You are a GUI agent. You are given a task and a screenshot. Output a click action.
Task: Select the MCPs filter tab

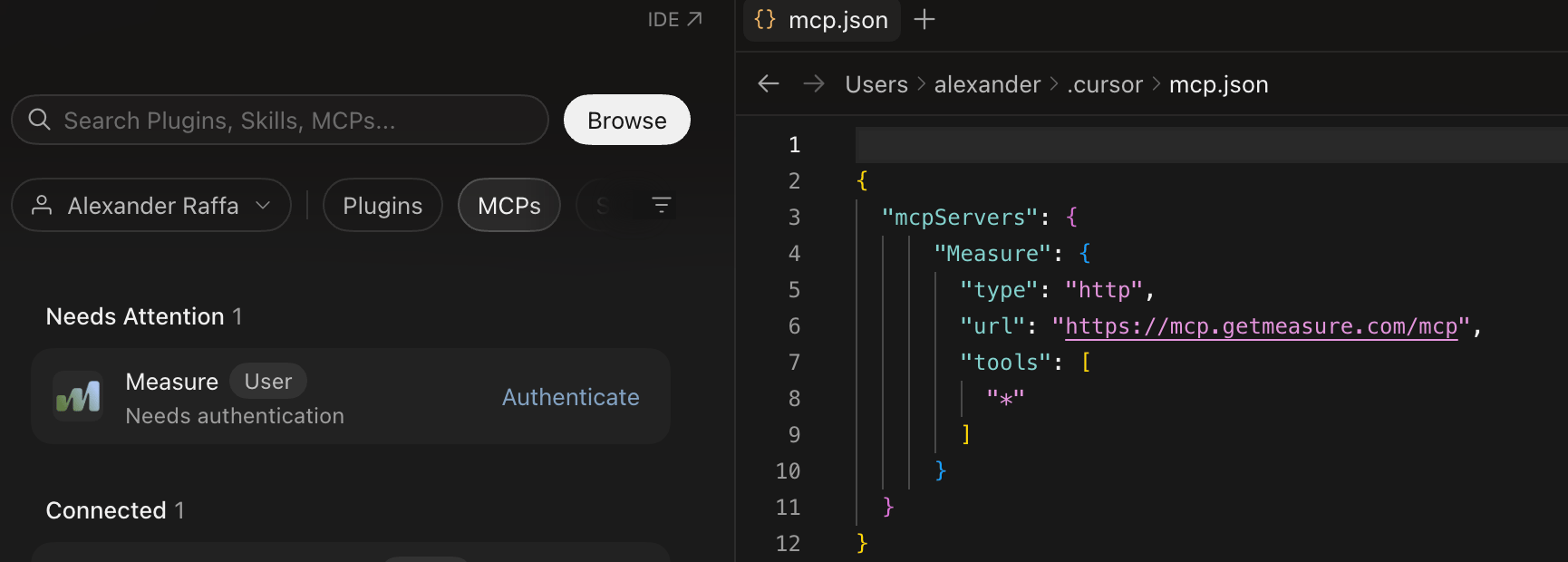[x=509, y=205]
